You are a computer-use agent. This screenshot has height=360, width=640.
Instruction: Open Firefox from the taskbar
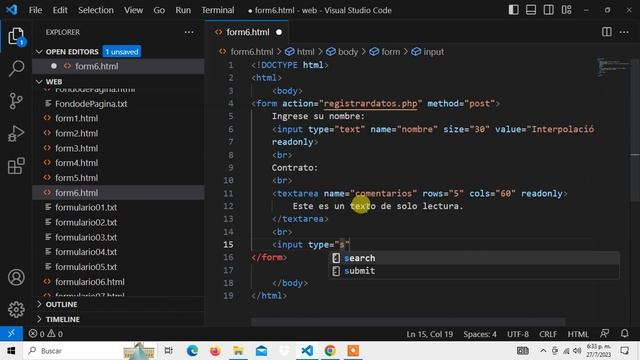pyautogui.click(x=215, y=351)
